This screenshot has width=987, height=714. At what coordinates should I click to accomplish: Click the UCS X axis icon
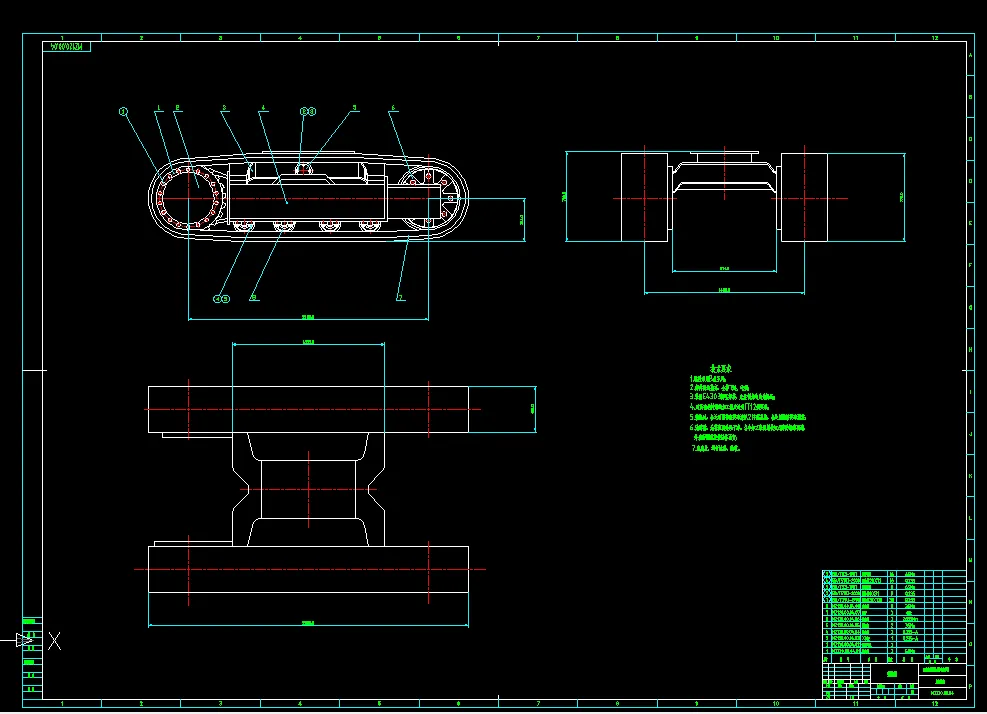[x=55, y=642]
